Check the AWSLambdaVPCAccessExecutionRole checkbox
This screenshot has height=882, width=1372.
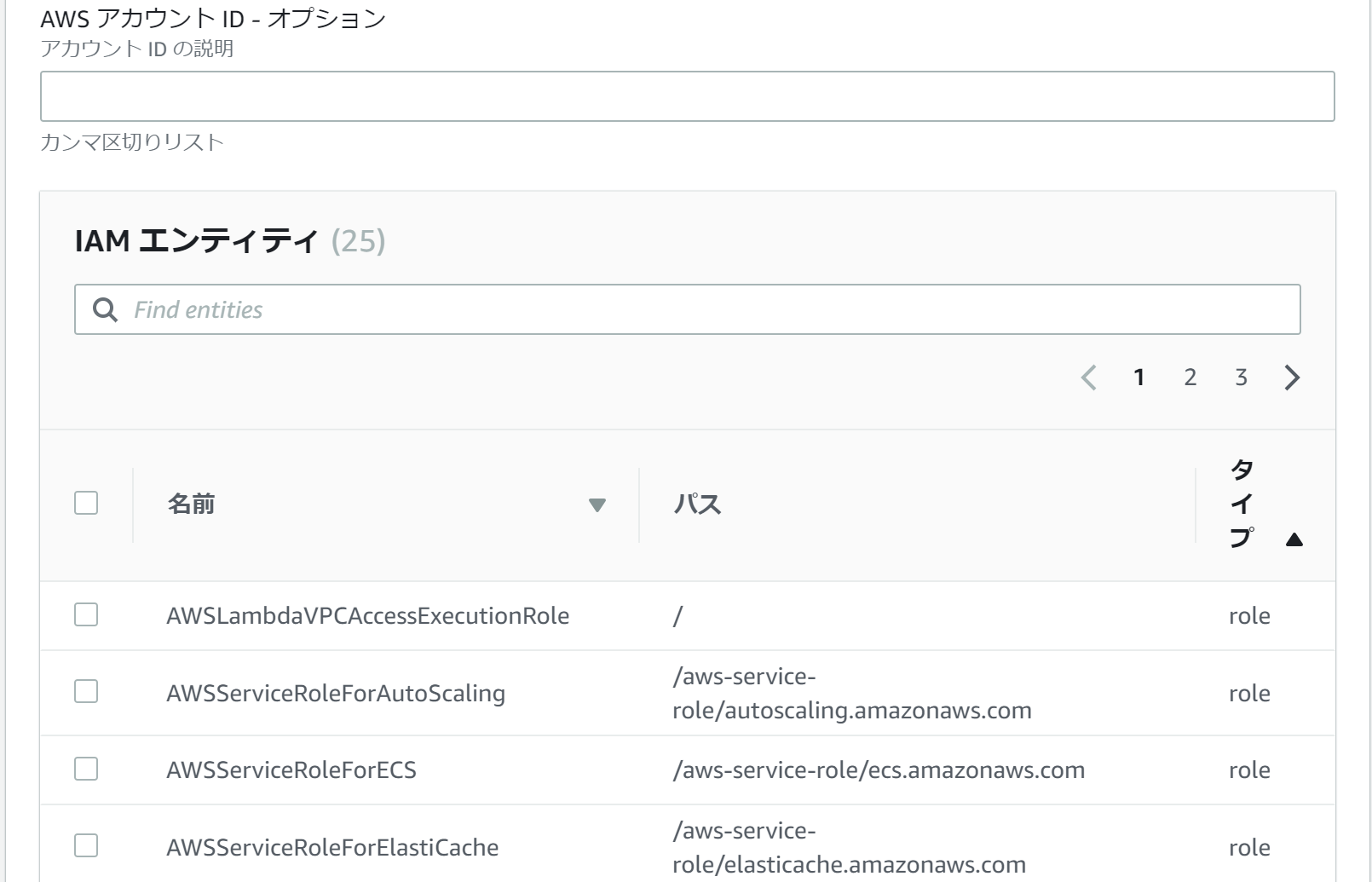[85, 615]
